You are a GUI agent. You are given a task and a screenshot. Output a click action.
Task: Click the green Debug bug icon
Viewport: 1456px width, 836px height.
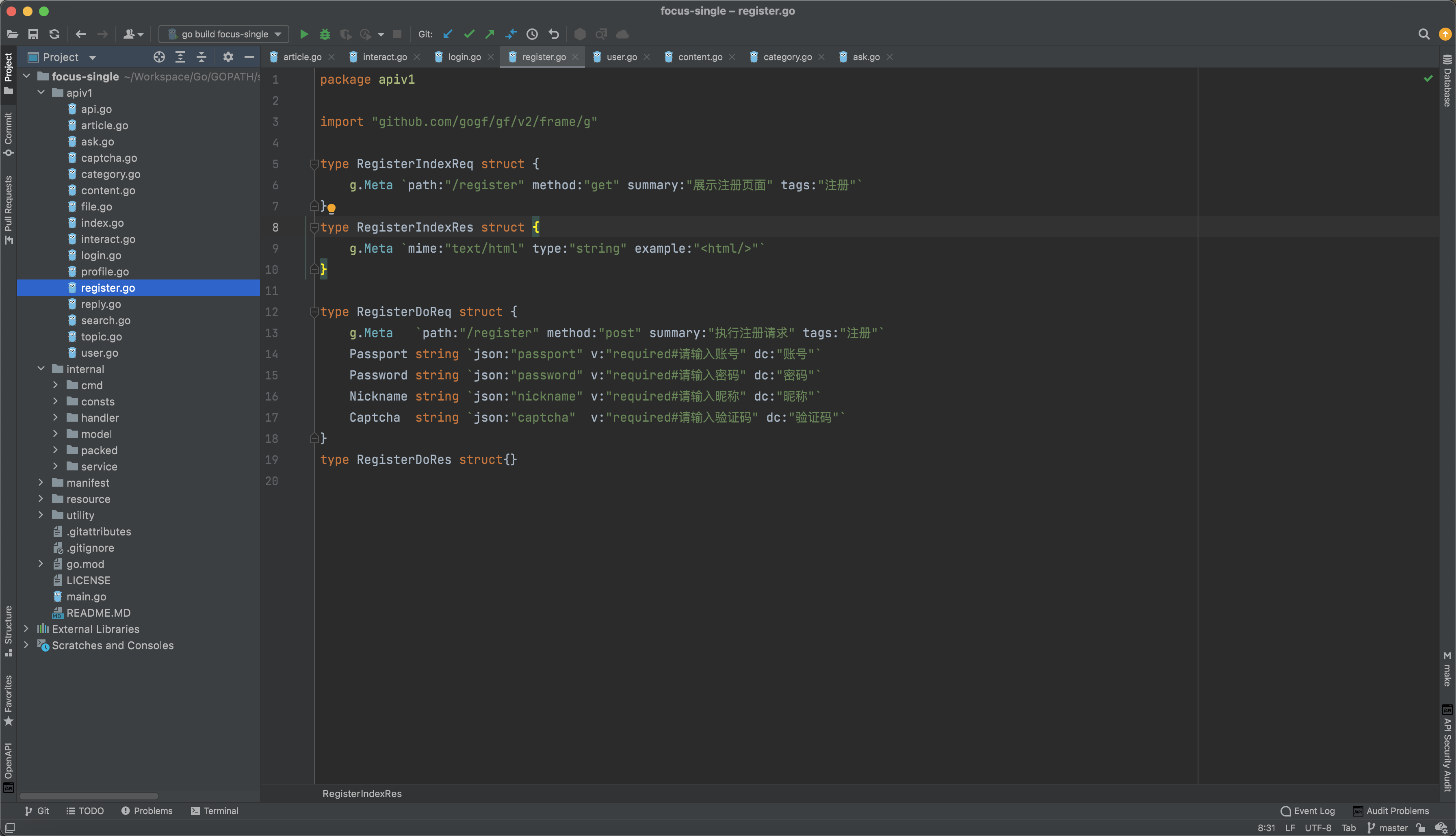tap(325, 35)
